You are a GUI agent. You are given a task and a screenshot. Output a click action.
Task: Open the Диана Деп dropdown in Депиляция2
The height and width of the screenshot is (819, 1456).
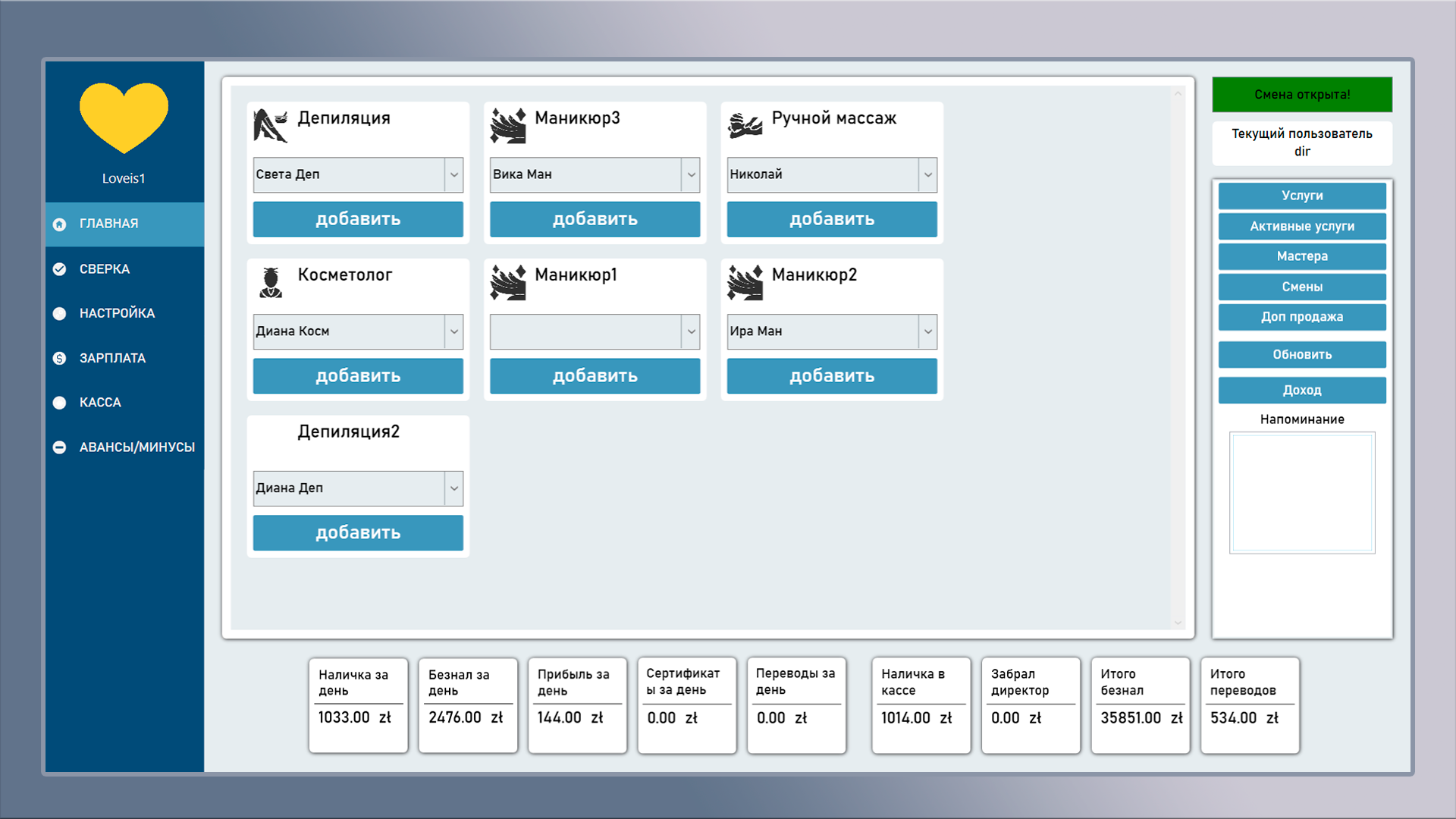[x=453, y=488]
